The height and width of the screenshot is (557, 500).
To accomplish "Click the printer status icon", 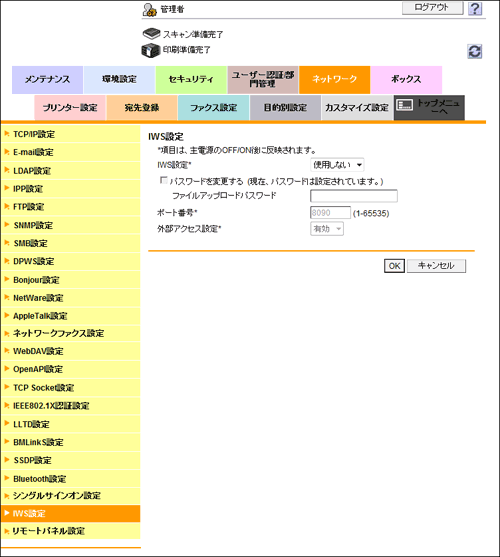I will (x=151, y=50).
